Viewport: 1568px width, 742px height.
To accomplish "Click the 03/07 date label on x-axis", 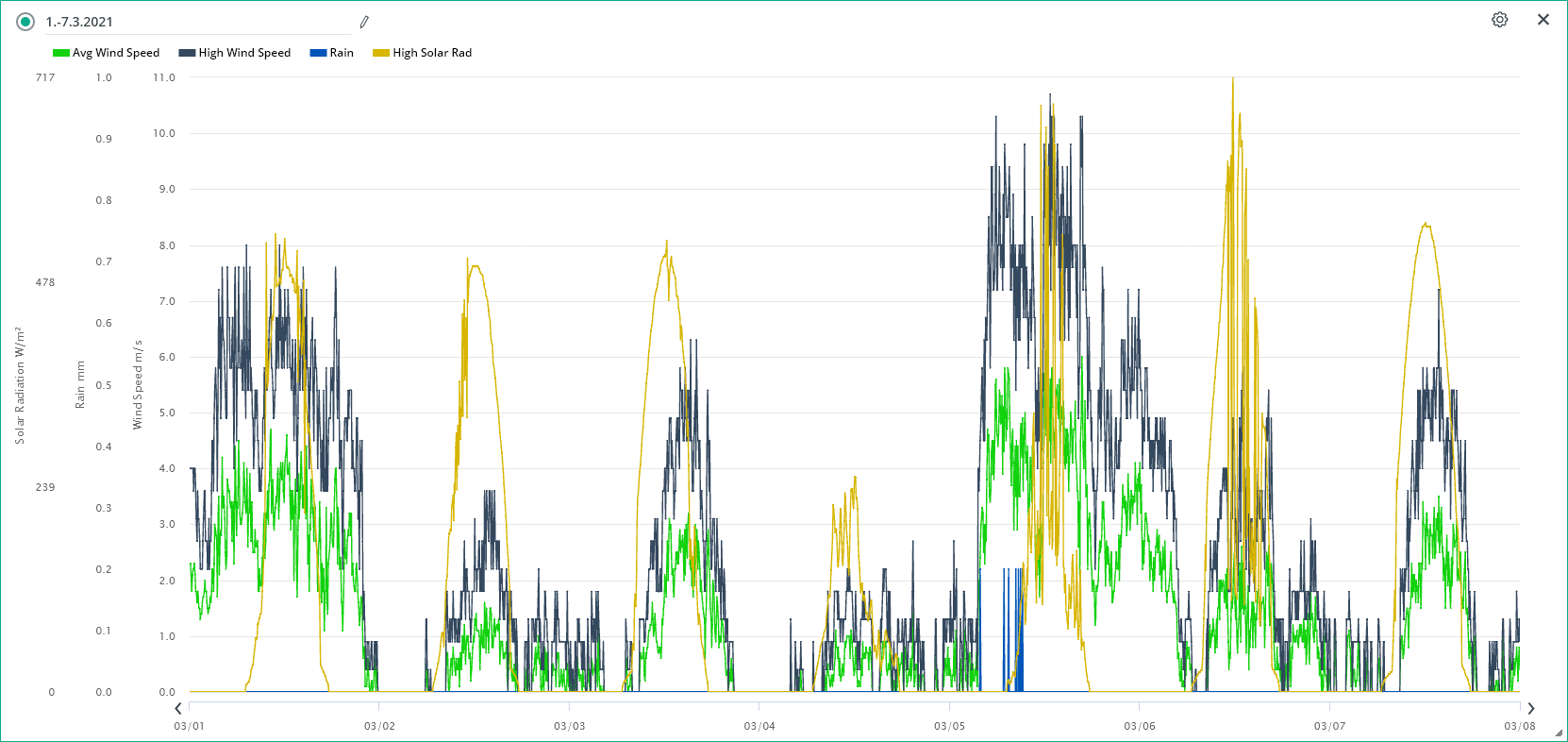I will coord(1329,726).
